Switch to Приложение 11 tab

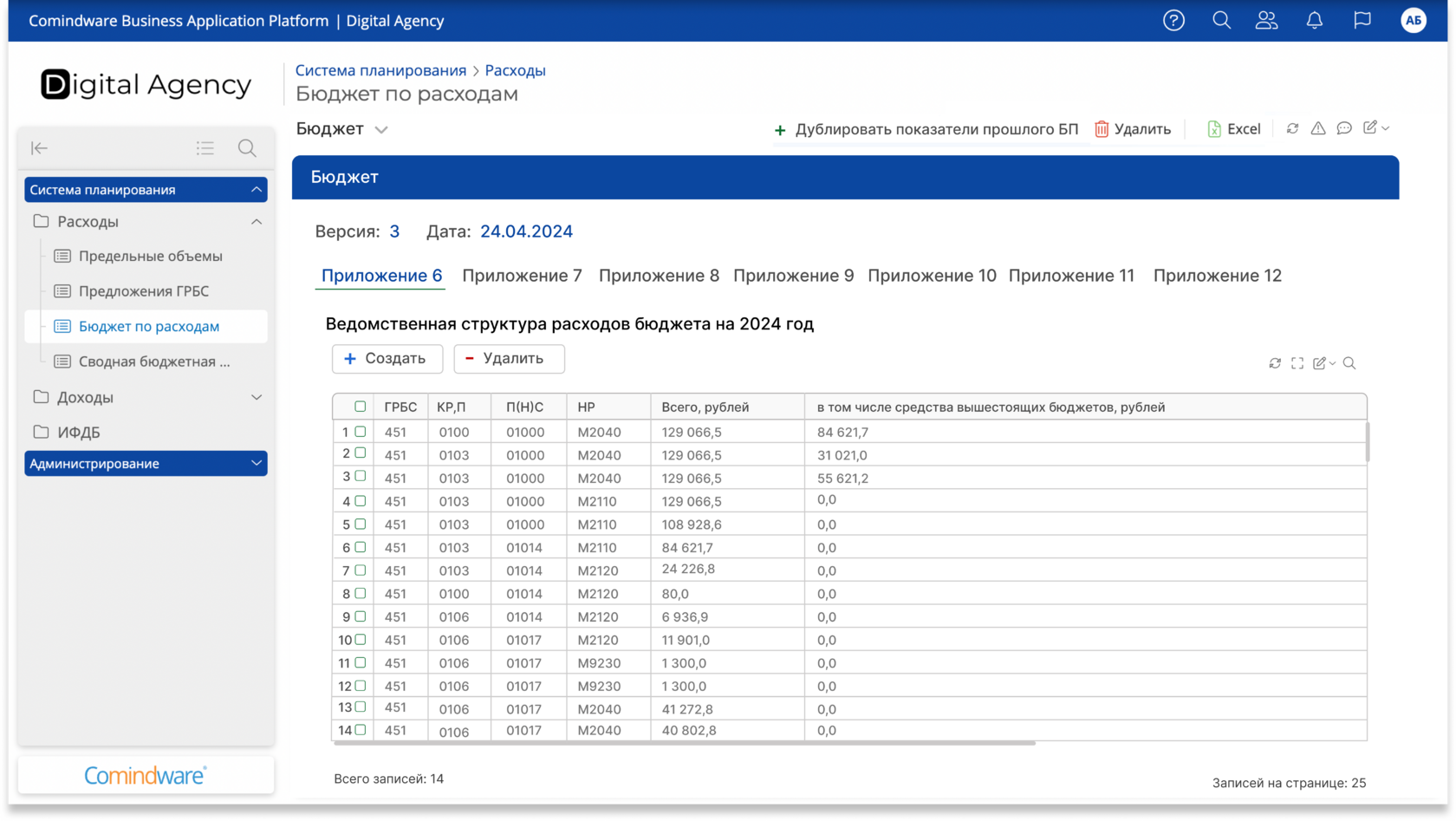pyautogui.click(x=1071, y=276)
